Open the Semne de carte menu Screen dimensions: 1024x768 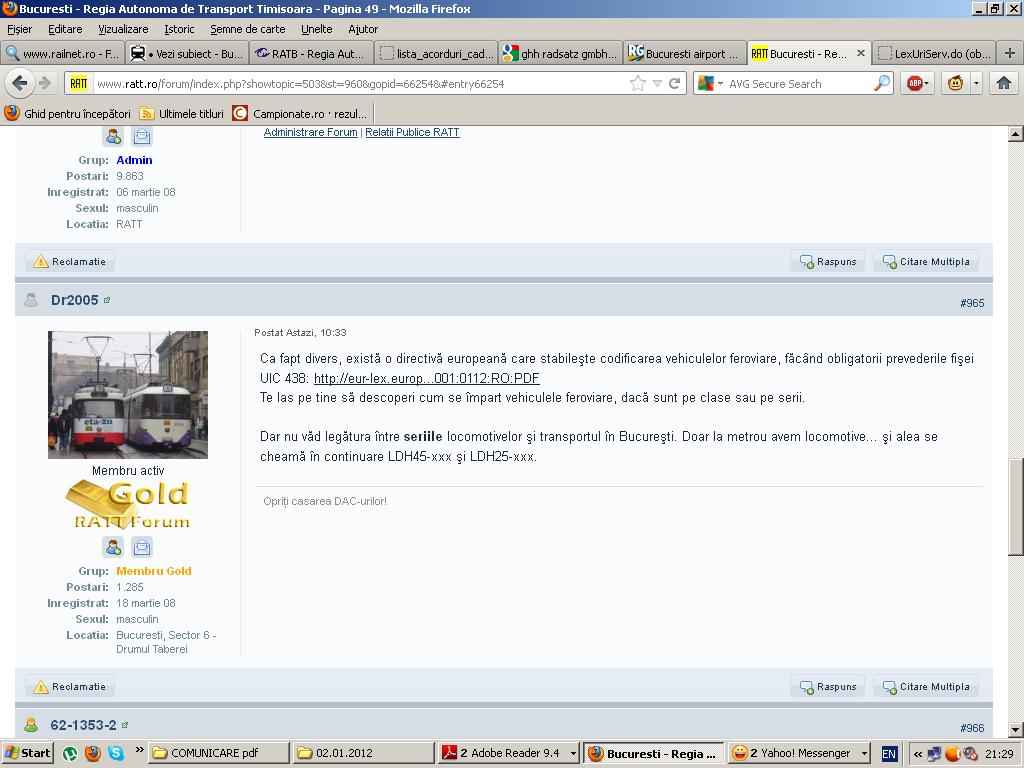tap(248, 29)
